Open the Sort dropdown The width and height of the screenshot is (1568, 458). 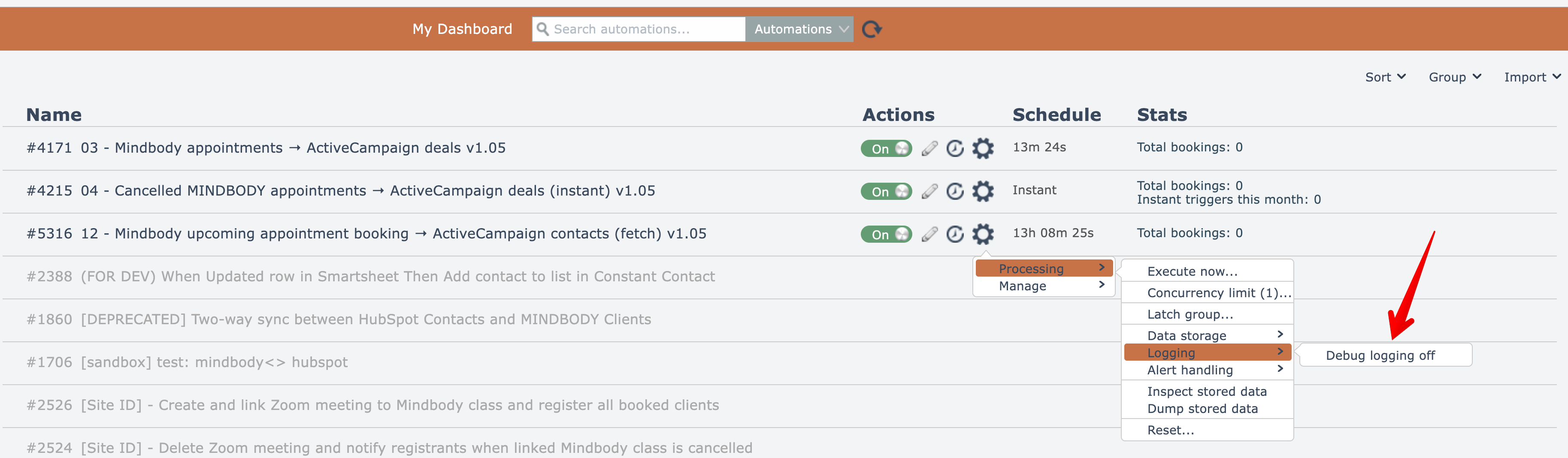pyautogui.click(x=1385, y=77)
